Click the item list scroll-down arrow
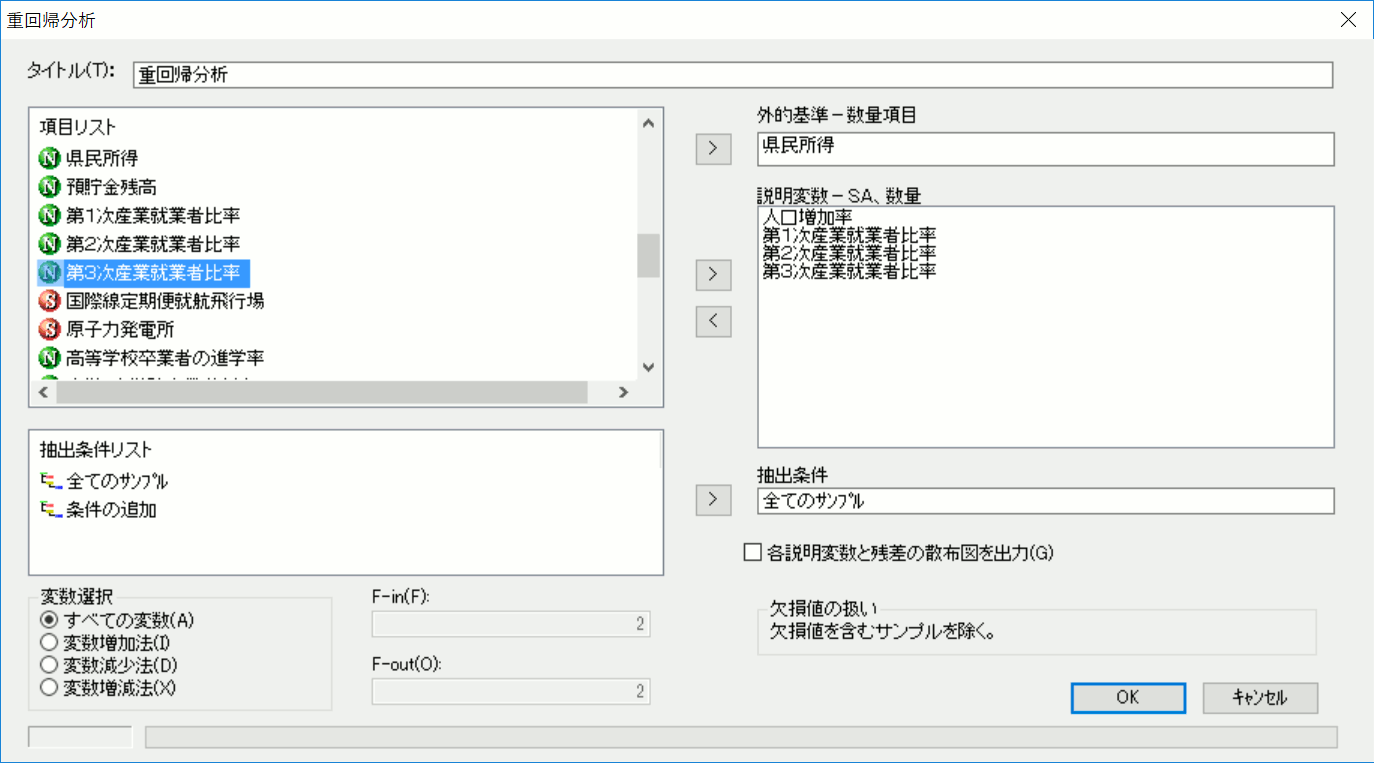This screenshot has width=1374, height=763. (648, 367)
